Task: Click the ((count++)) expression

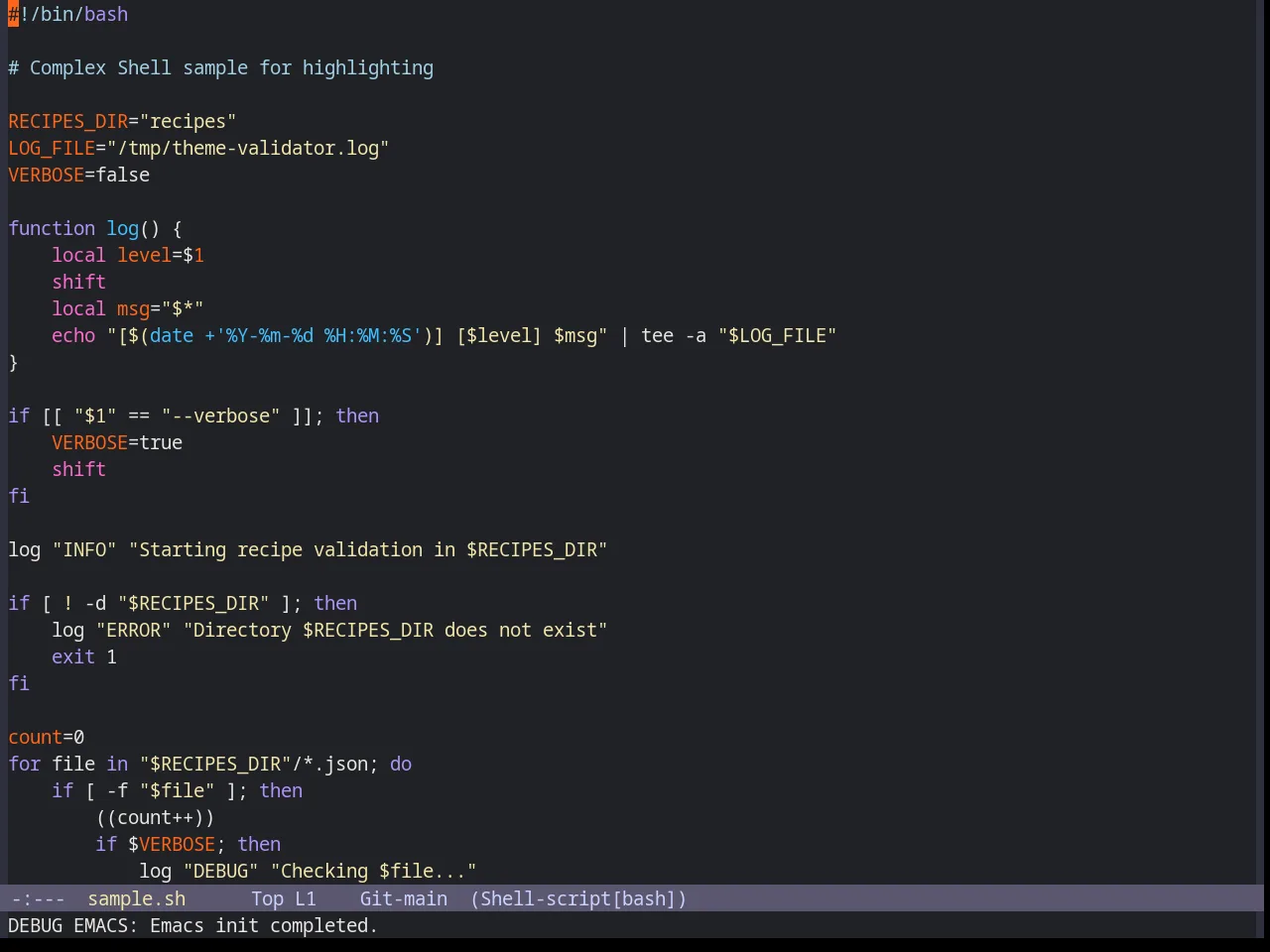Action: tap(155, 818)
